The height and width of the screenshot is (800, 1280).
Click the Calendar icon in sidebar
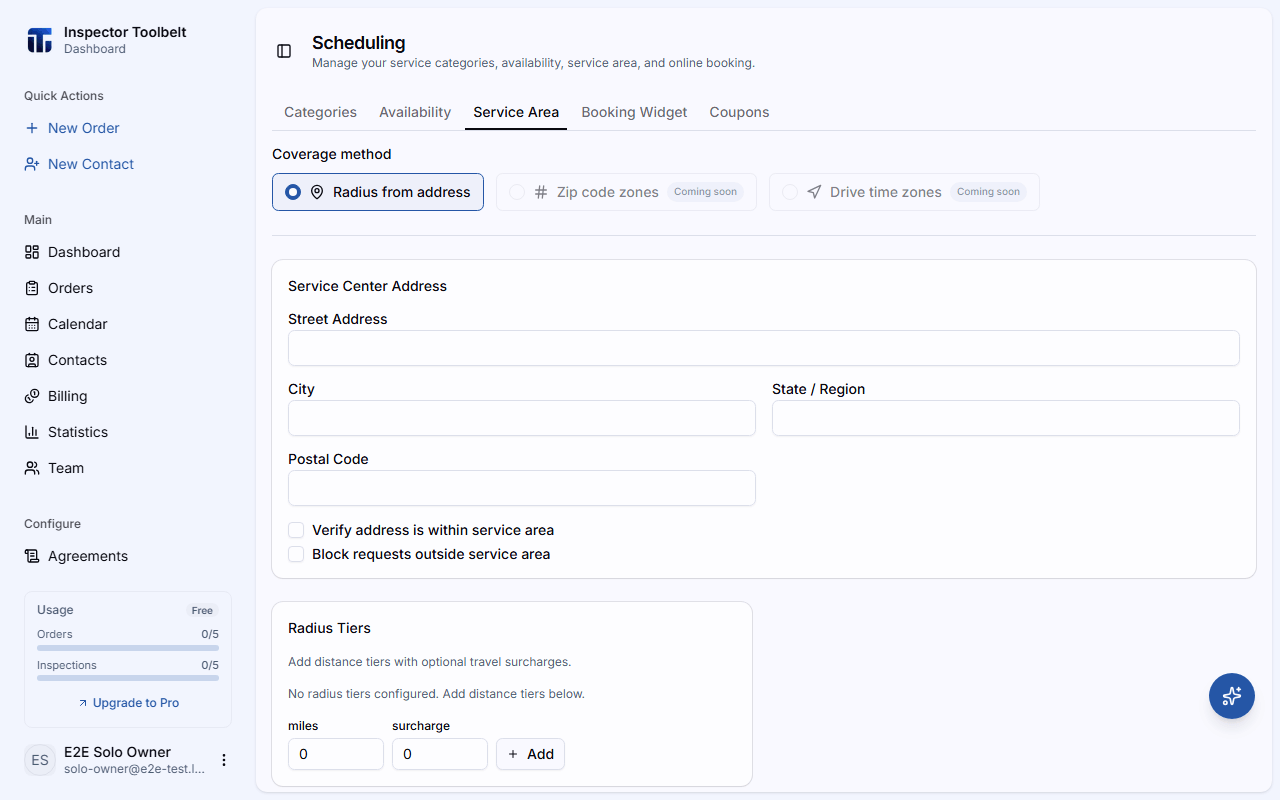[32, 324]
